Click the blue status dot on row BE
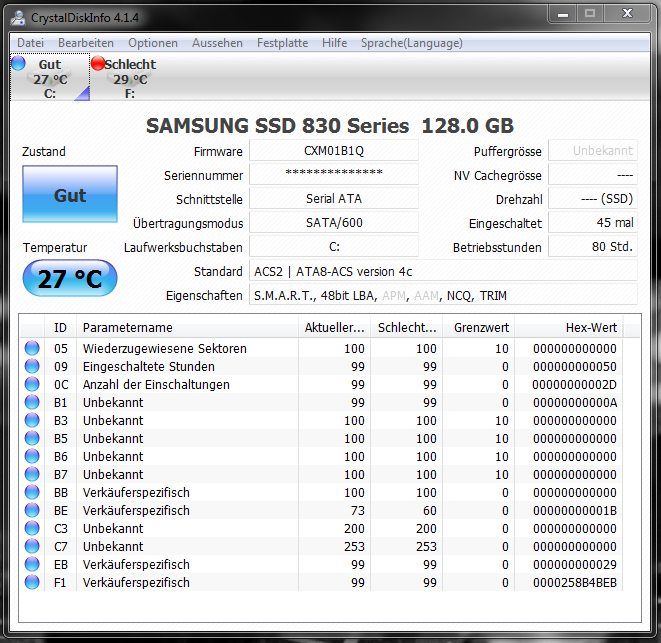This screenshot has width=661, height=643. [32, 510]
